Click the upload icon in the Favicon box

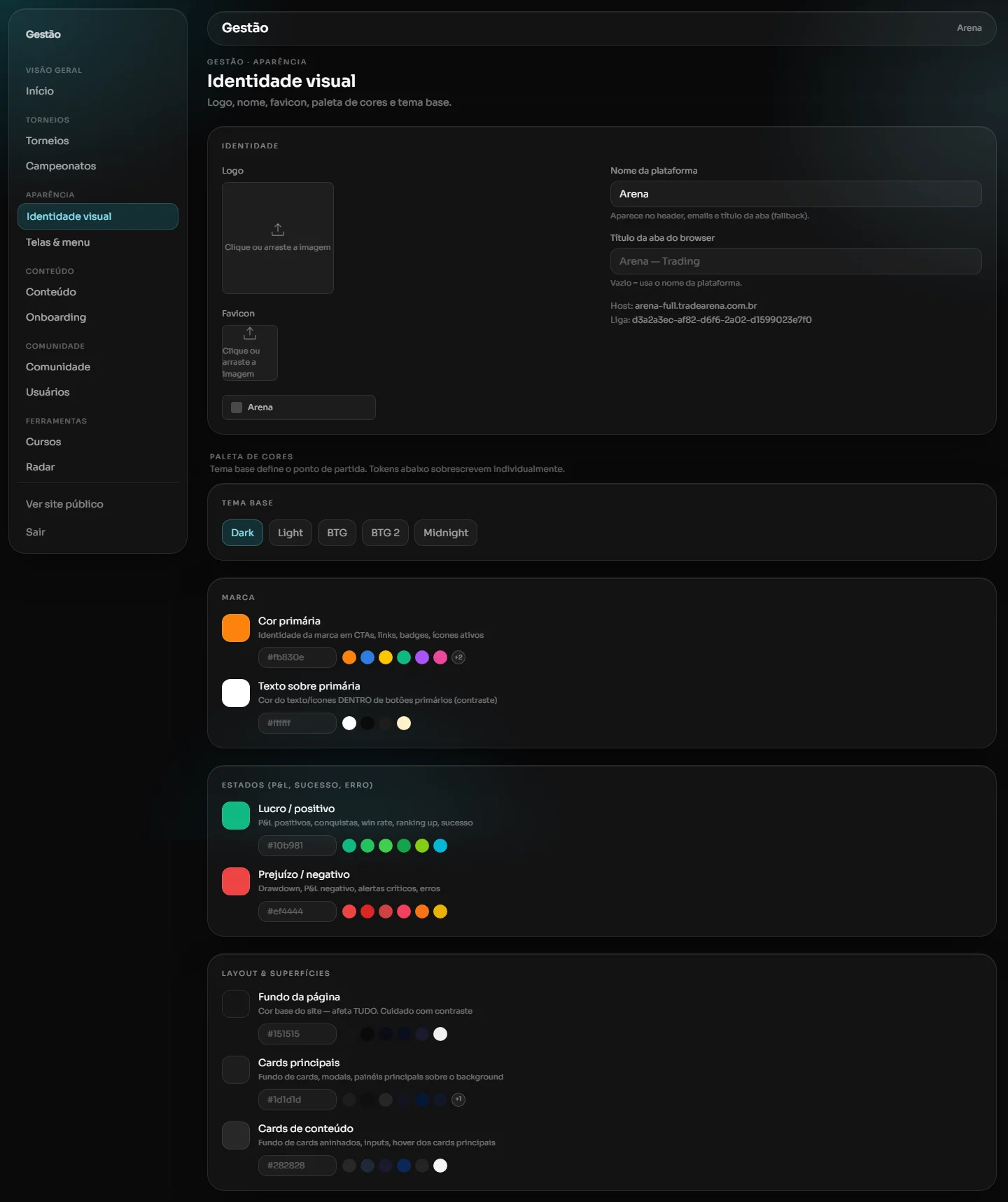[x=250, y=333]
